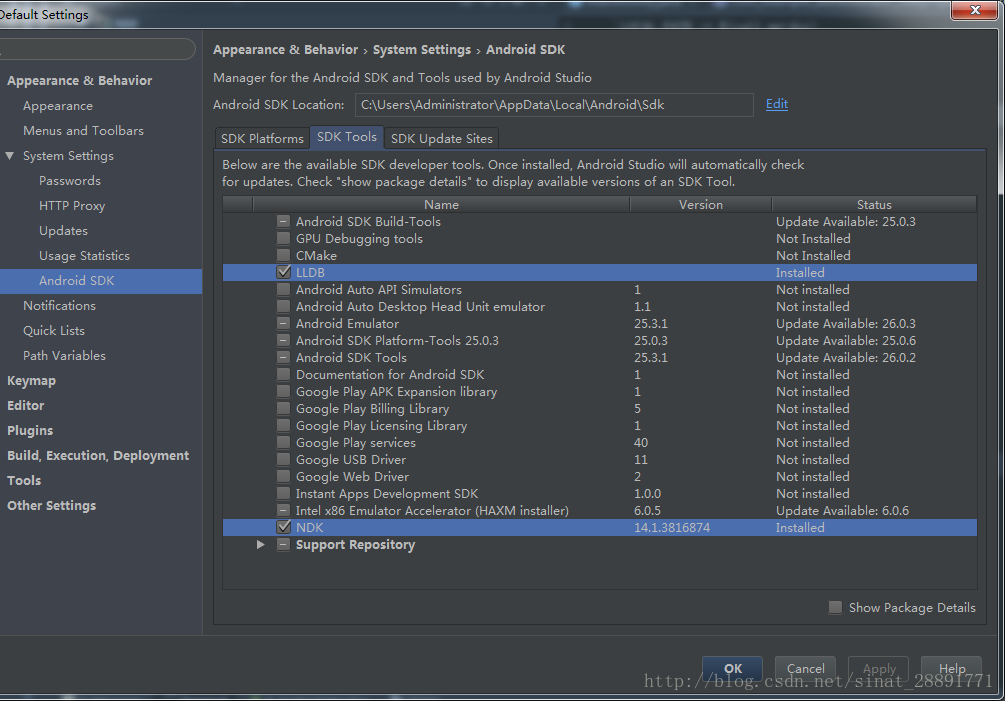Close the Default Settings dialog

[974, 10]
